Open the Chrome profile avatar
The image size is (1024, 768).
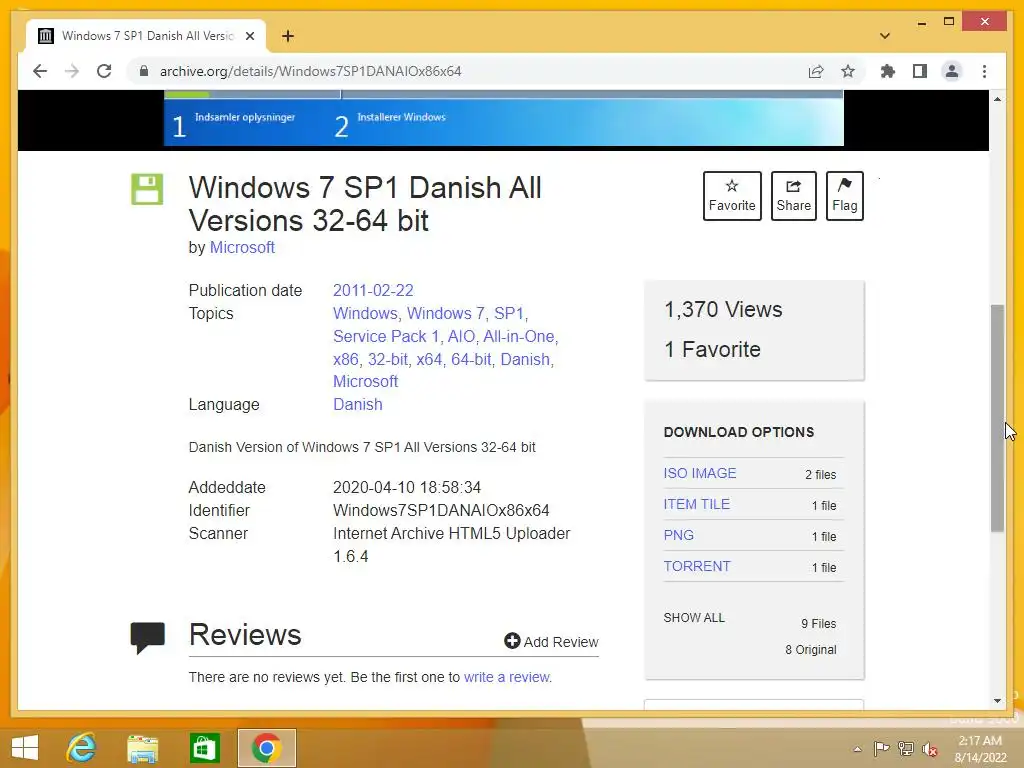[952, 71]
